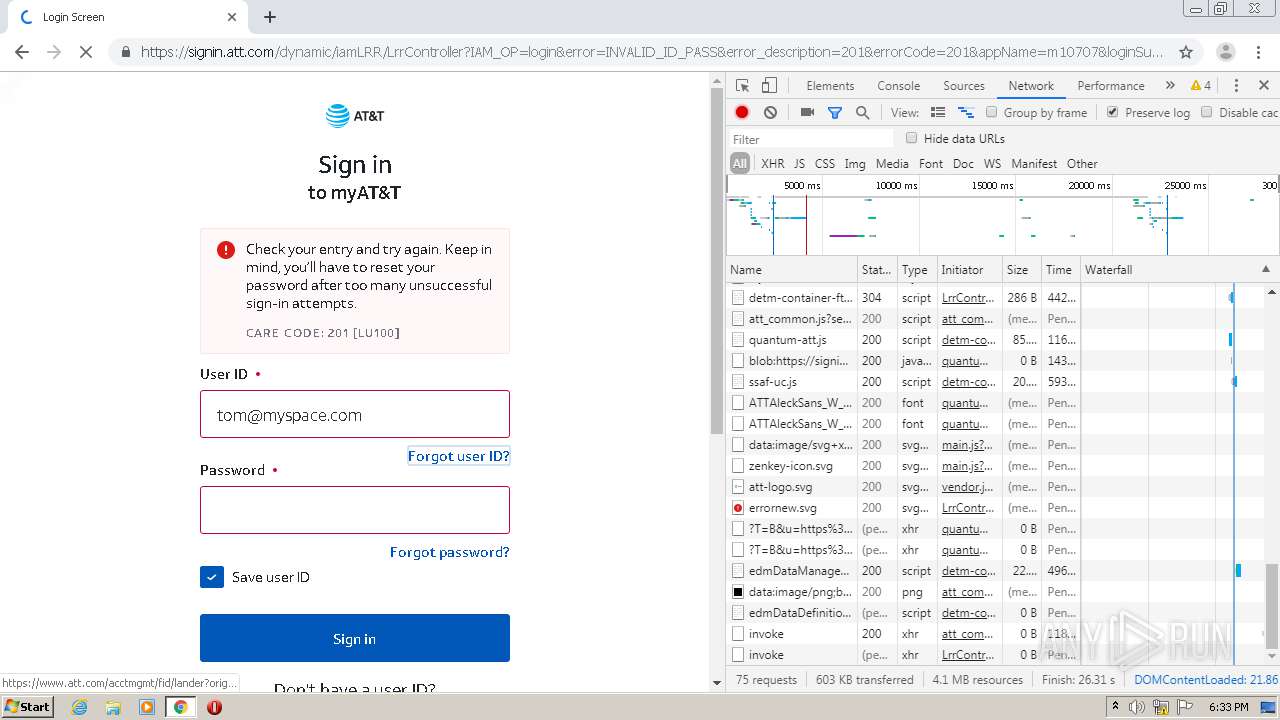Switch to the Performance tab

tap(1110, 86)
